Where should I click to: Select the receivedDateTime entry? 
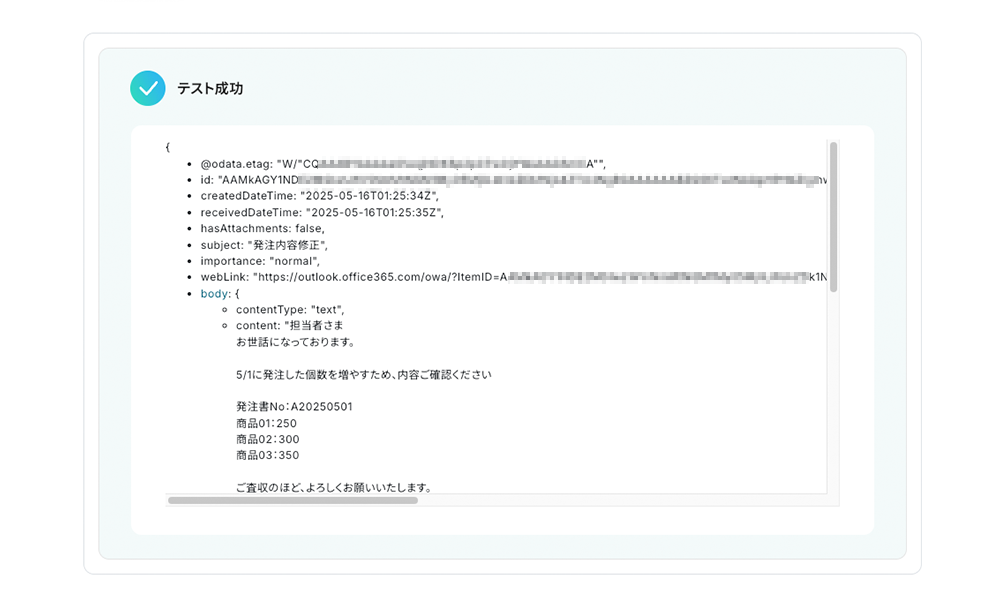click(322, 212)
